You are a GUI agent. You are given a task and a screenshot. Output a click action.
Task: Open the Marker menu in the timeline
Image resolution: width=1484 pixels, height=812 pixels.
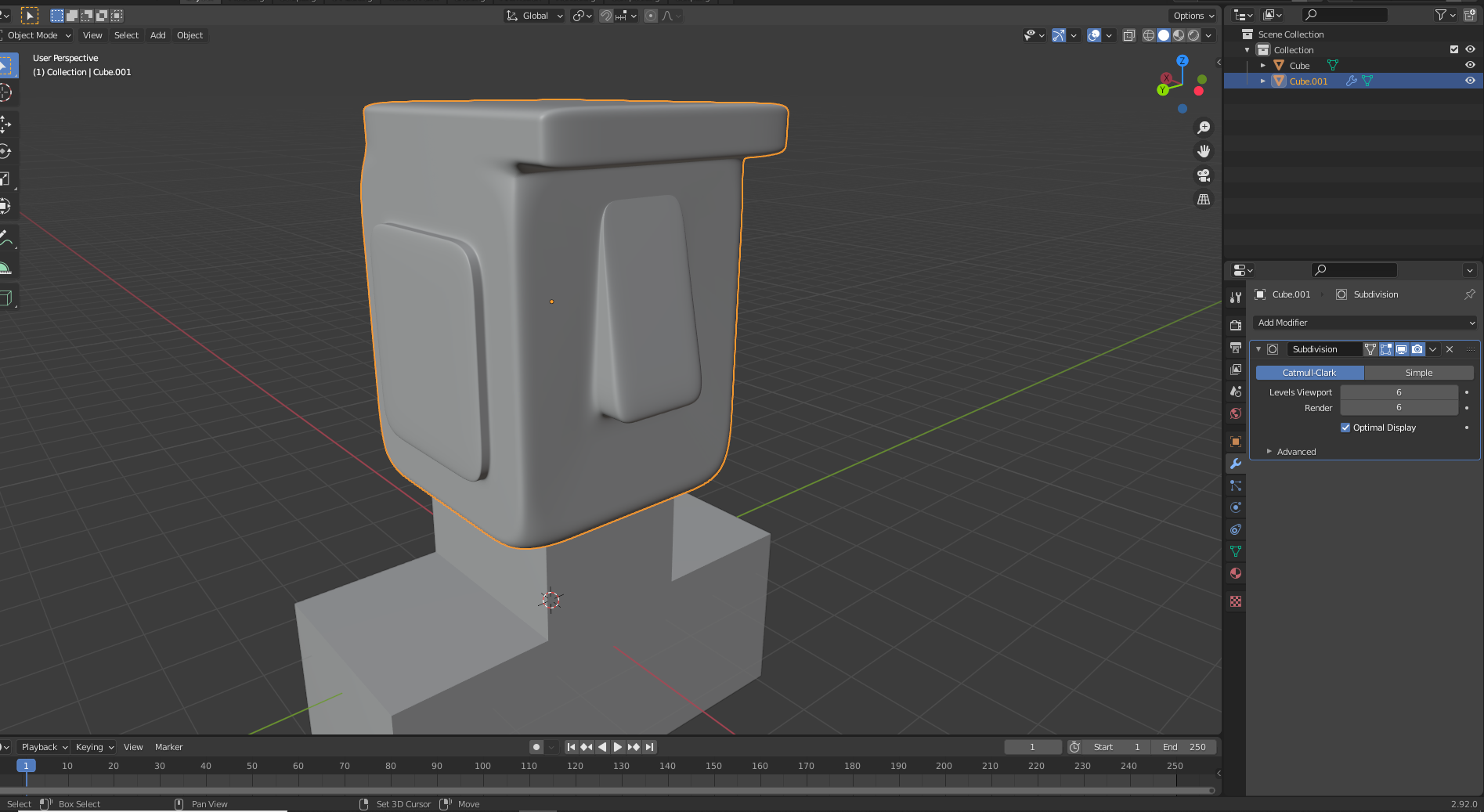[168, 747]
